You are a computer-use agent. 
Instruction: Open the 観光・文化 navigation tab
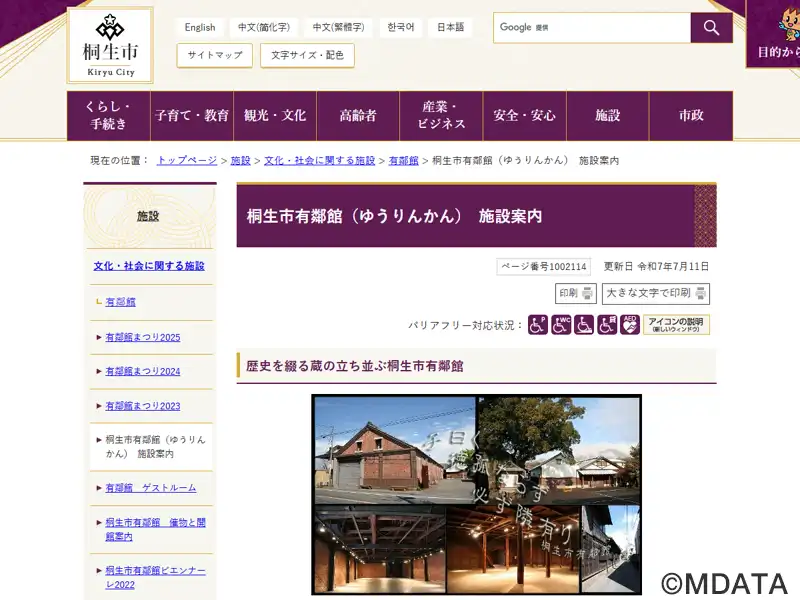coord(275,116)
